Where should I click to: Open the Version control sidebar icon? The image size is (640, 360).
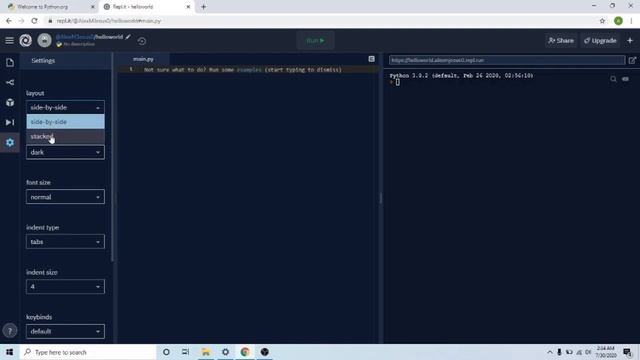pos(10,82)
